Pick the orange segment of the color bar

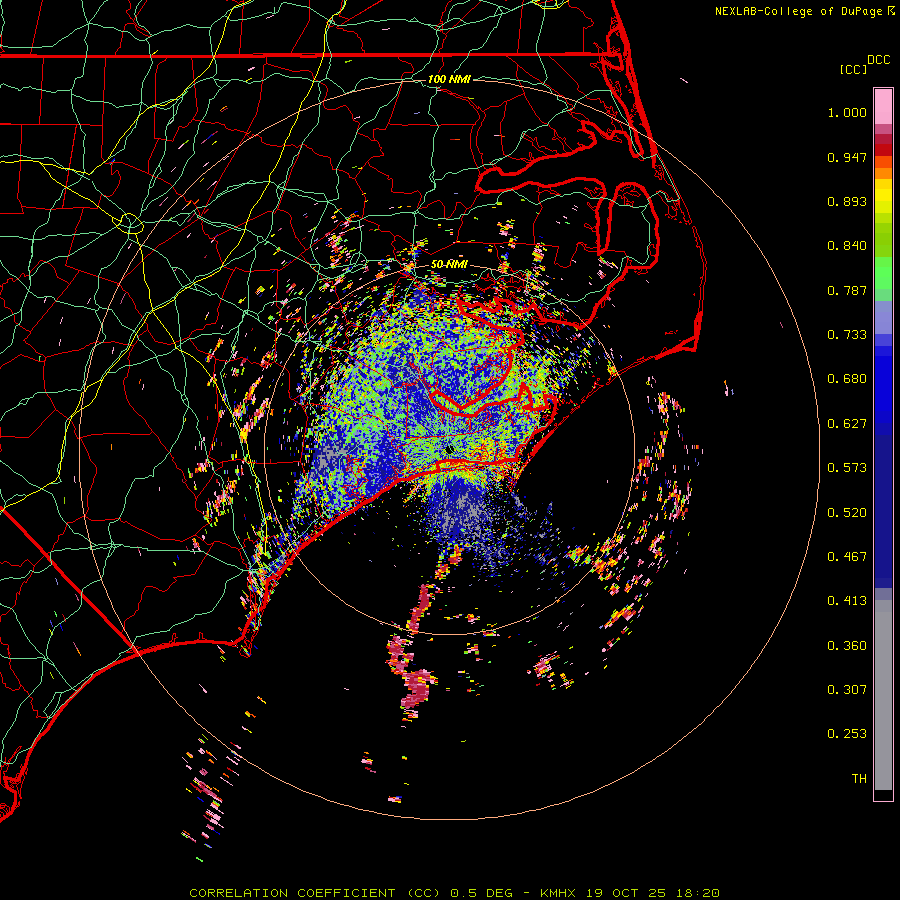(883, 173)
